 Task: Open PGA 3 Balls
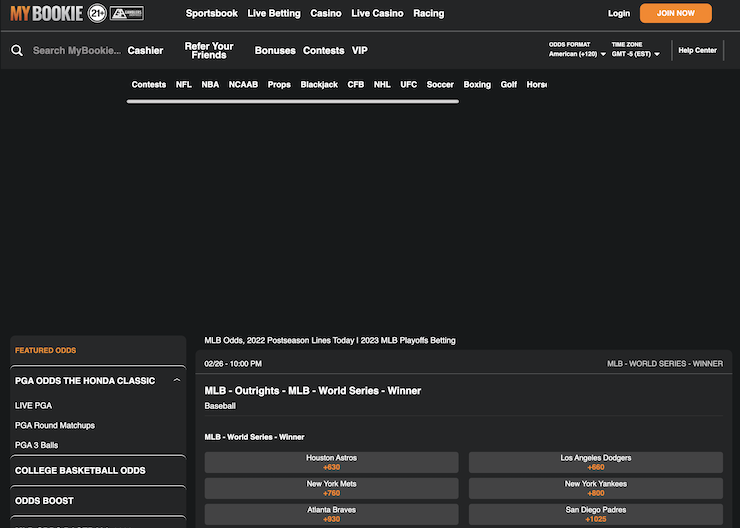(36, 445)
